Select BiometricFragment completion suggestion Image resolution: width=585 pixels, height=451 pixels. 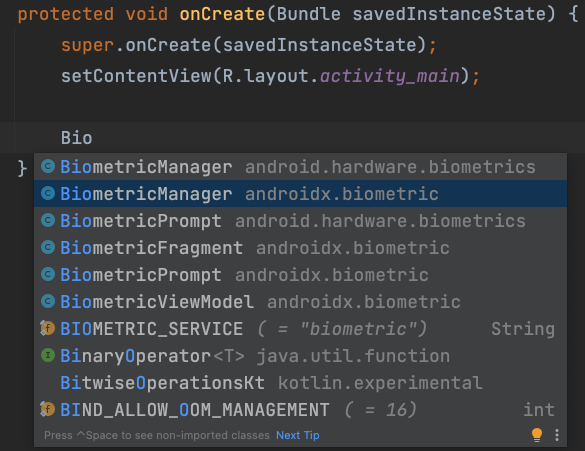(300, 248)
